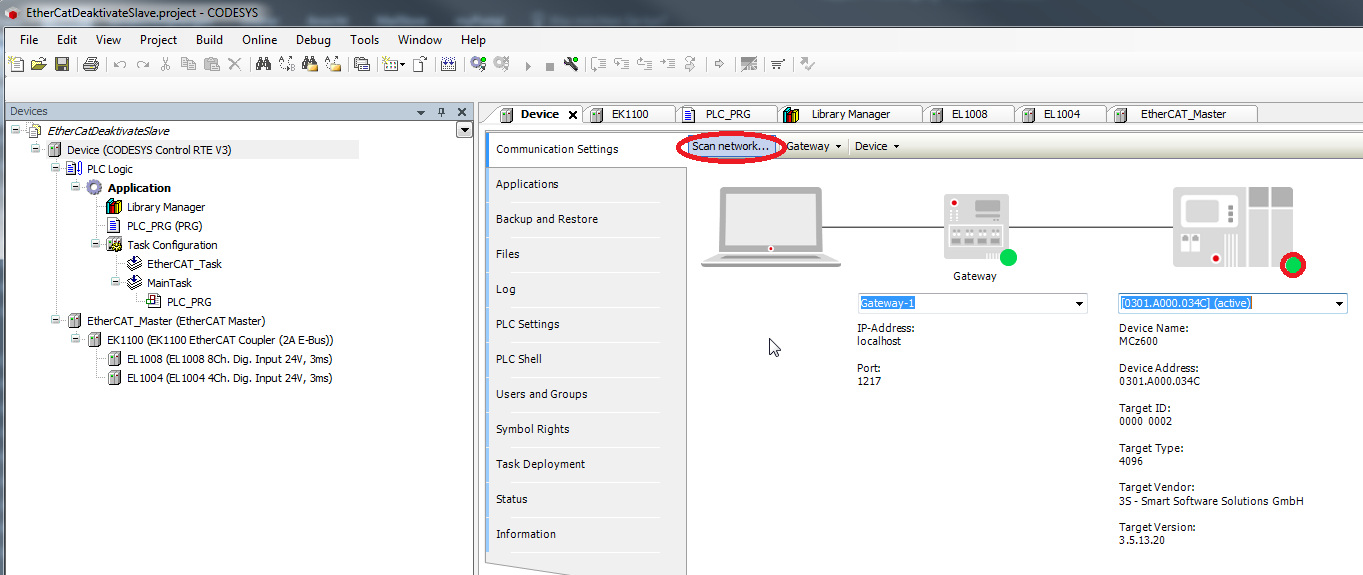Click the Print icon in the toolbar
The width and height of the screenshot is (1363, 575).
[x=91, y=64]
